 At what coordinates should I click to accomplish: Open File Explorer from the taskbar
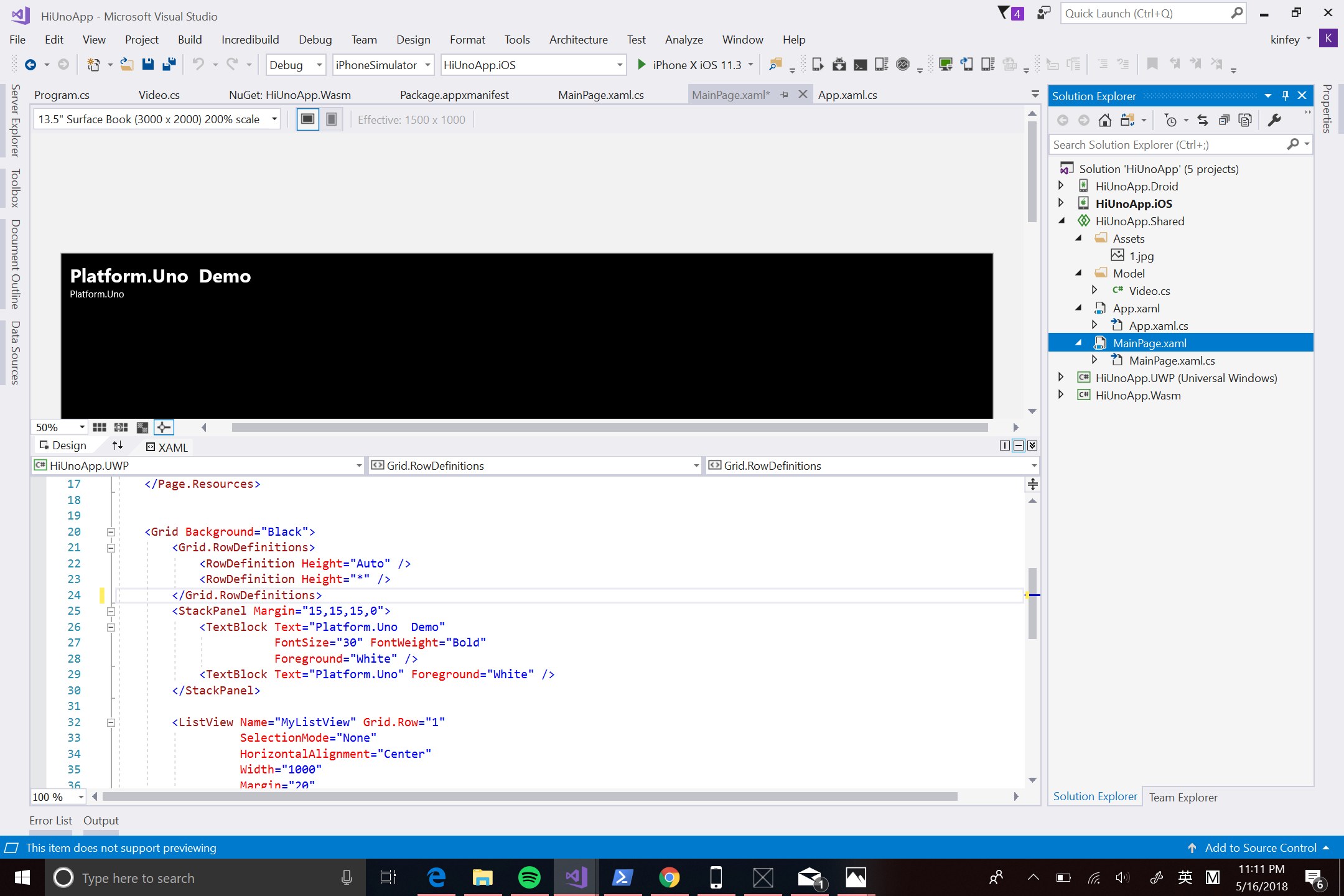(x=482, y=877)
